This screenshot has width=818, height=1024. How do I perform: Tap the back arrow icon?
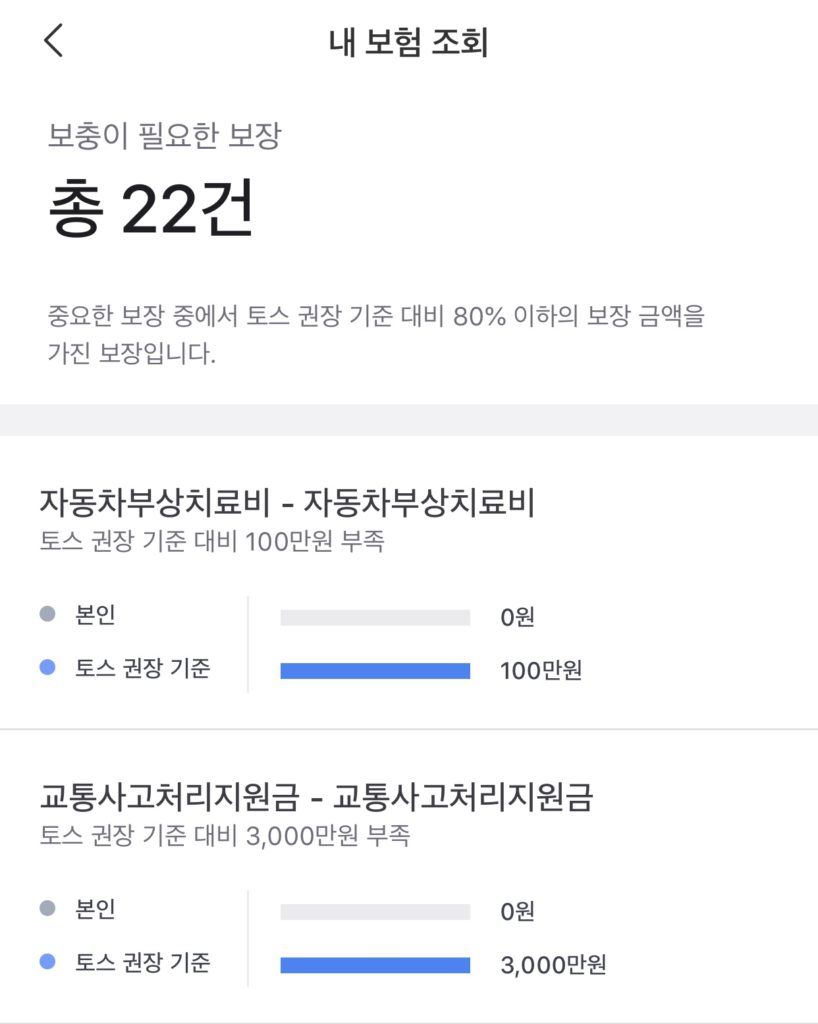point(53,41)
